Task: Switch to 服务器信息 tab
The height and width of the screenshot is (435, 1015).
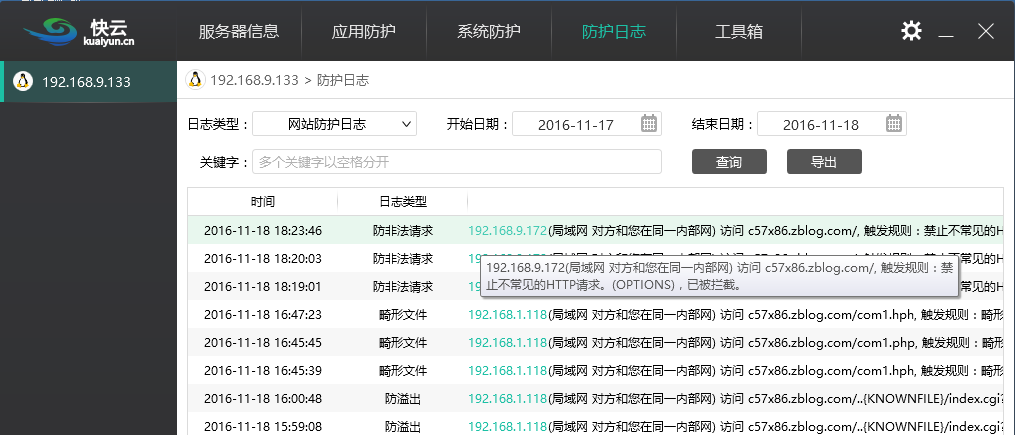Action: point(239,31)
